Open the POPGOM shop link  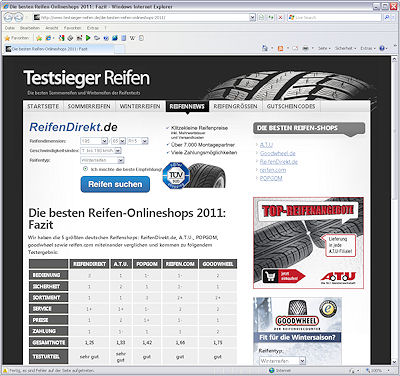pos(271,178)
